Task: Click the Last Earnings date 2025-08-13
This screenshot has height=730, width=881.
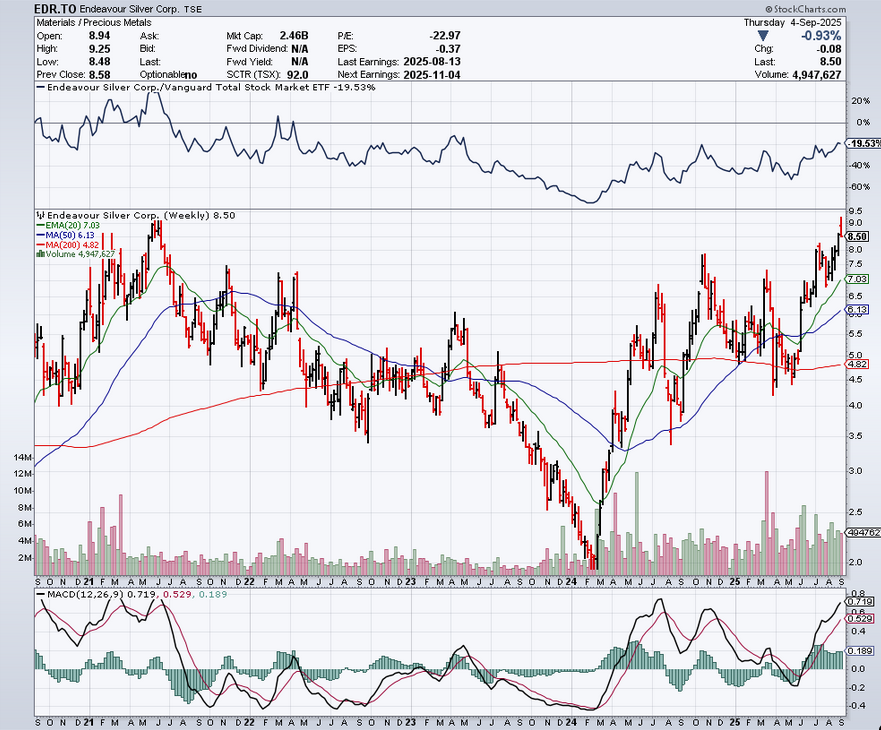Action: (432, 62)
